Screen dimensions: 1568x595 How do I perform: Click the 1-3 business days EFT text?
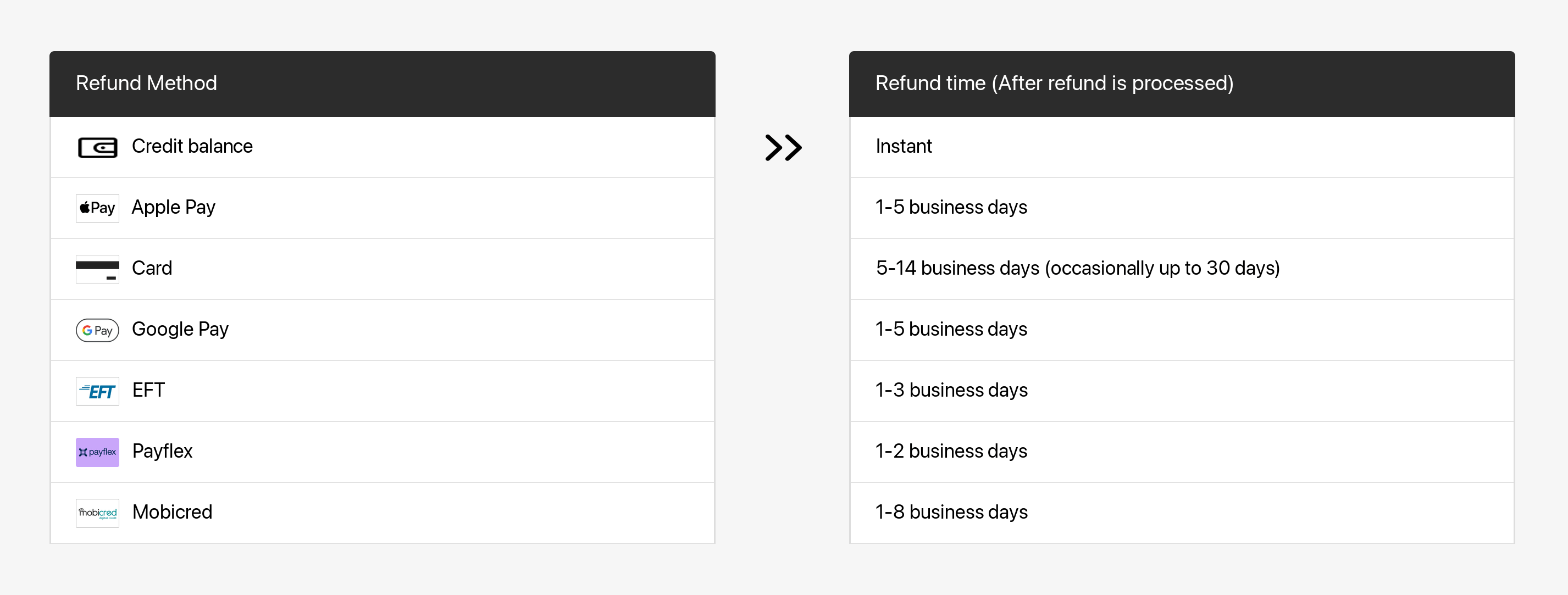pos(951,390)
